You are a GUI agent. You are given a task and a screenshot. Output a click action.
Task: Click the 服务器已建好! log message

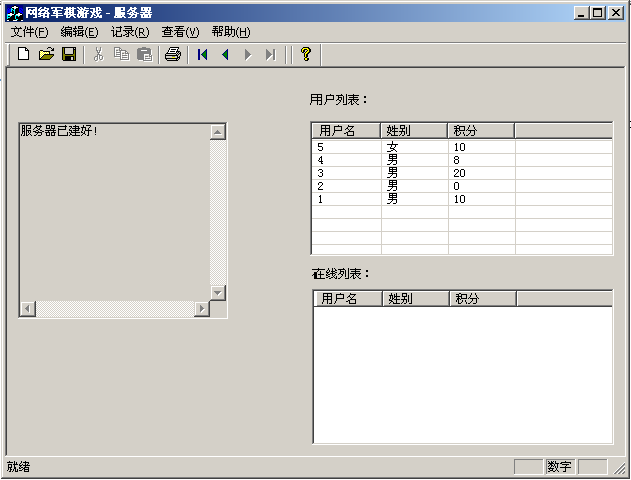[59, 131]
